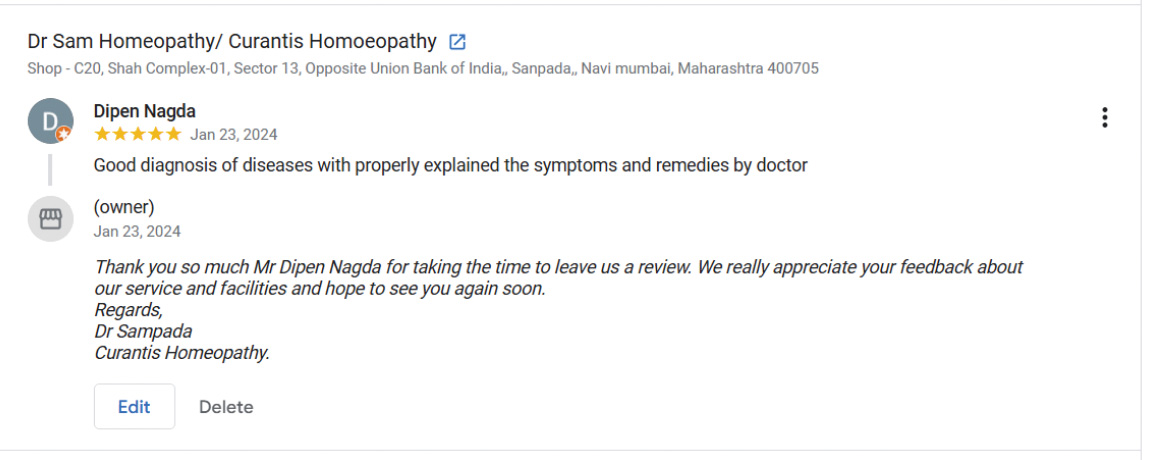This screenshot has height=460, width=1152.
Task: Click the Dr Sam Homeopathy business title
Action: [232, 42]
